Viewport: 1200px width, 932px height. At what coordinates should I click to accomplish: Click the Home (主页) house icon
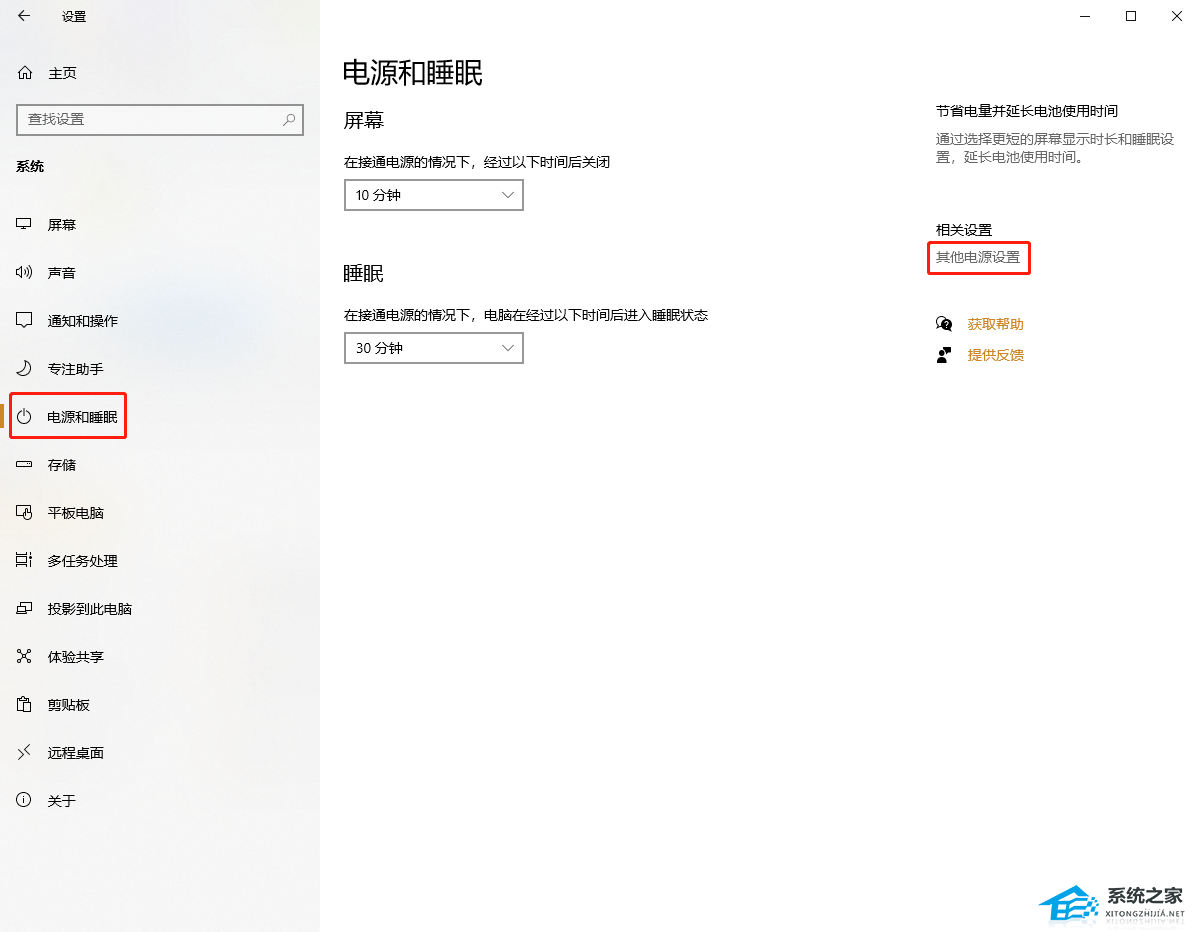[x=25, y=73]
